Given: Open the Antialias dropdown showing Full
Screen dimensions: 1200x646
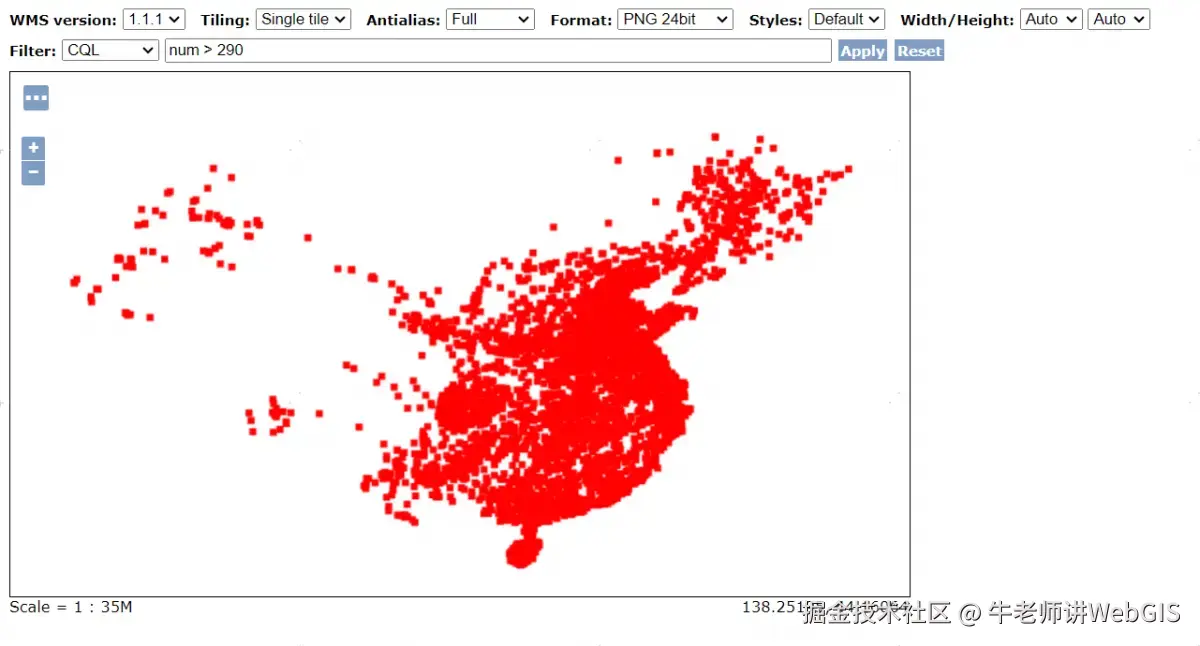Looking at the screenshot, I should pyautogui.click(x=490, y=19).
